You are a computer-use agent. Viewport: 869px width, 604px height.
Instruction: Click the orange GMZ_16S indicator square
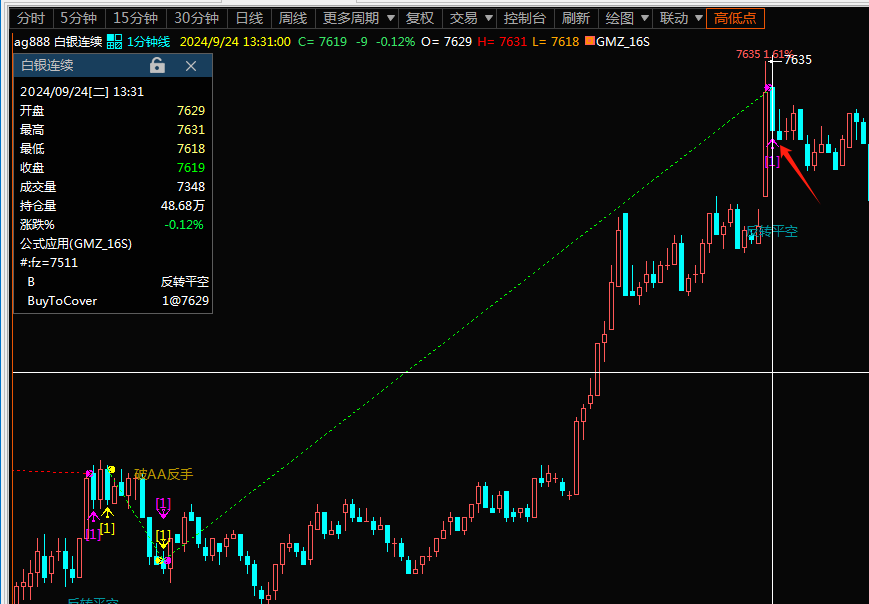(x=590, y=40)
